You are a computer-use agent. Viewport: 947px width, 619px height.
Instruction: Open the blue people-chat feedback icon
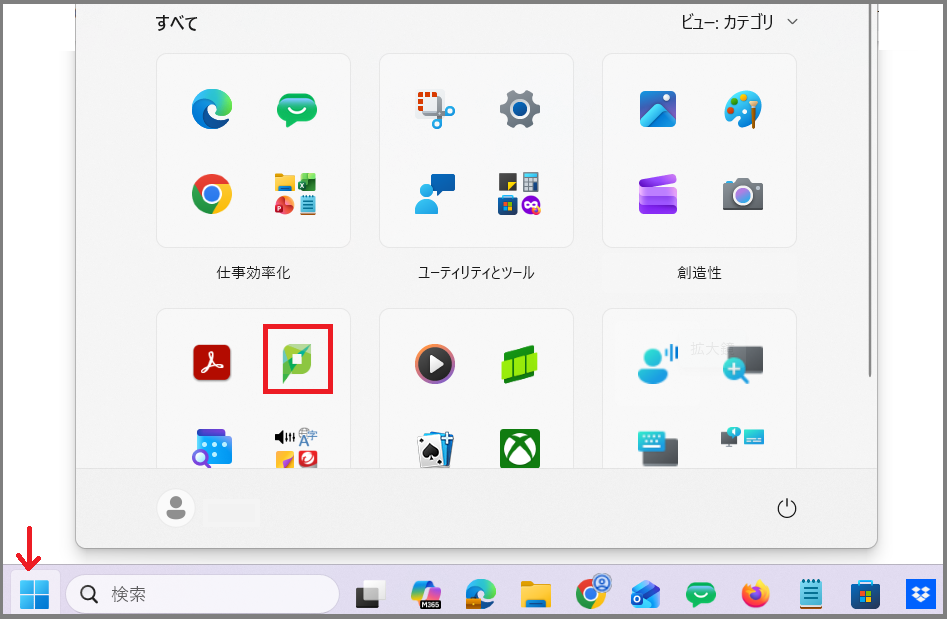tap(435, 194)
